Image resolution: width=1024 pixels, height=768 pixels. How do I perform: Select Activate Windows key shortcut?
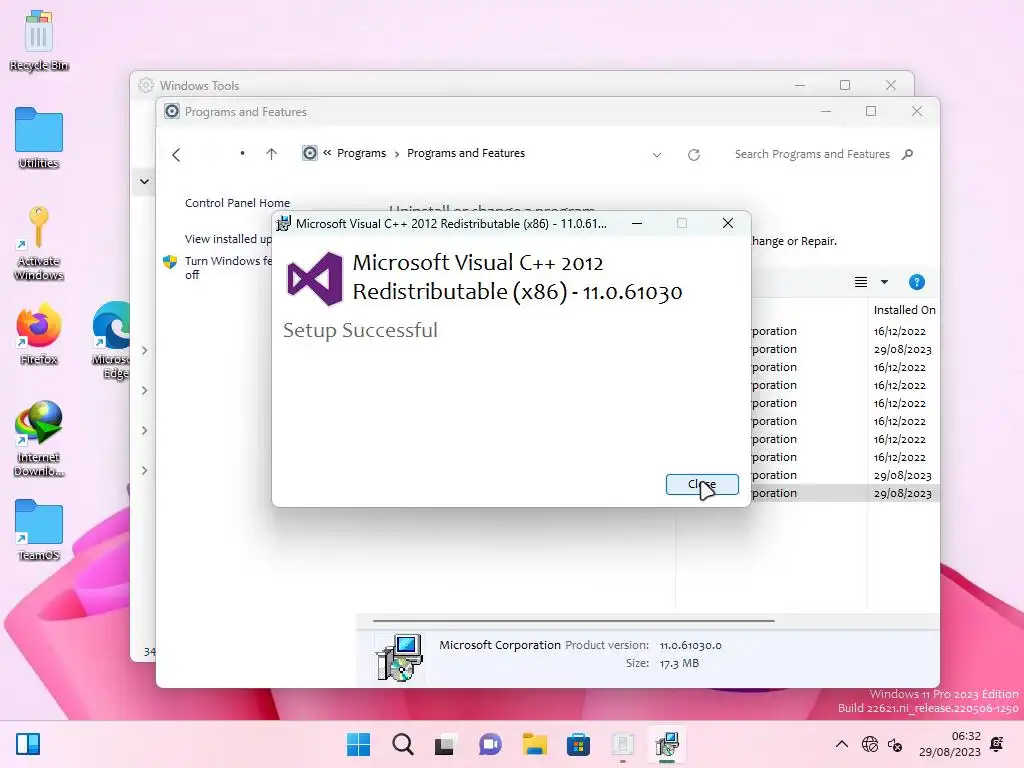[39, 243]
